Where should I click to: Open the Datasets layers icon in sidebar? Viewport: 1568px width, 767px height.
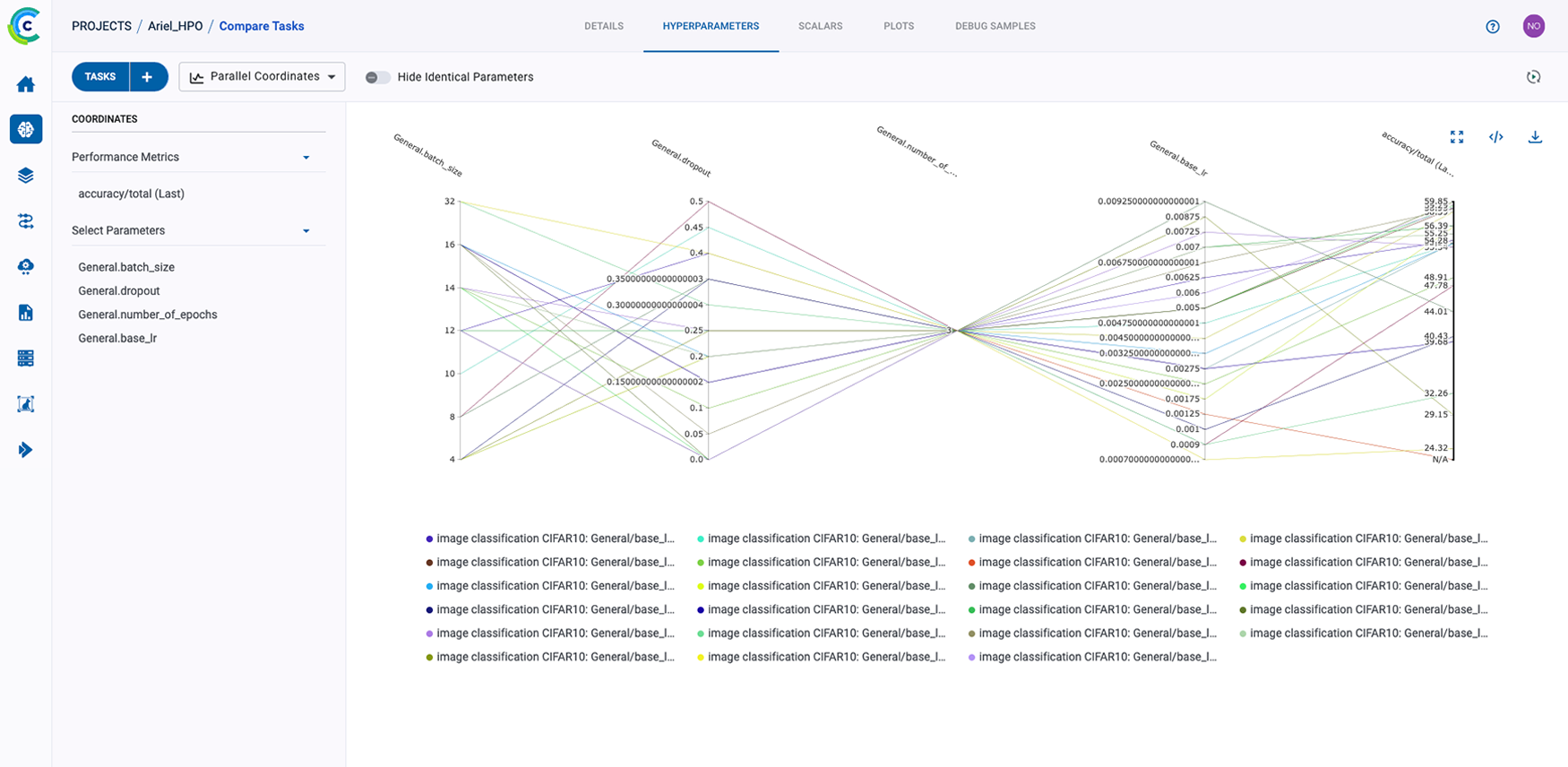(x=26, y=176)
